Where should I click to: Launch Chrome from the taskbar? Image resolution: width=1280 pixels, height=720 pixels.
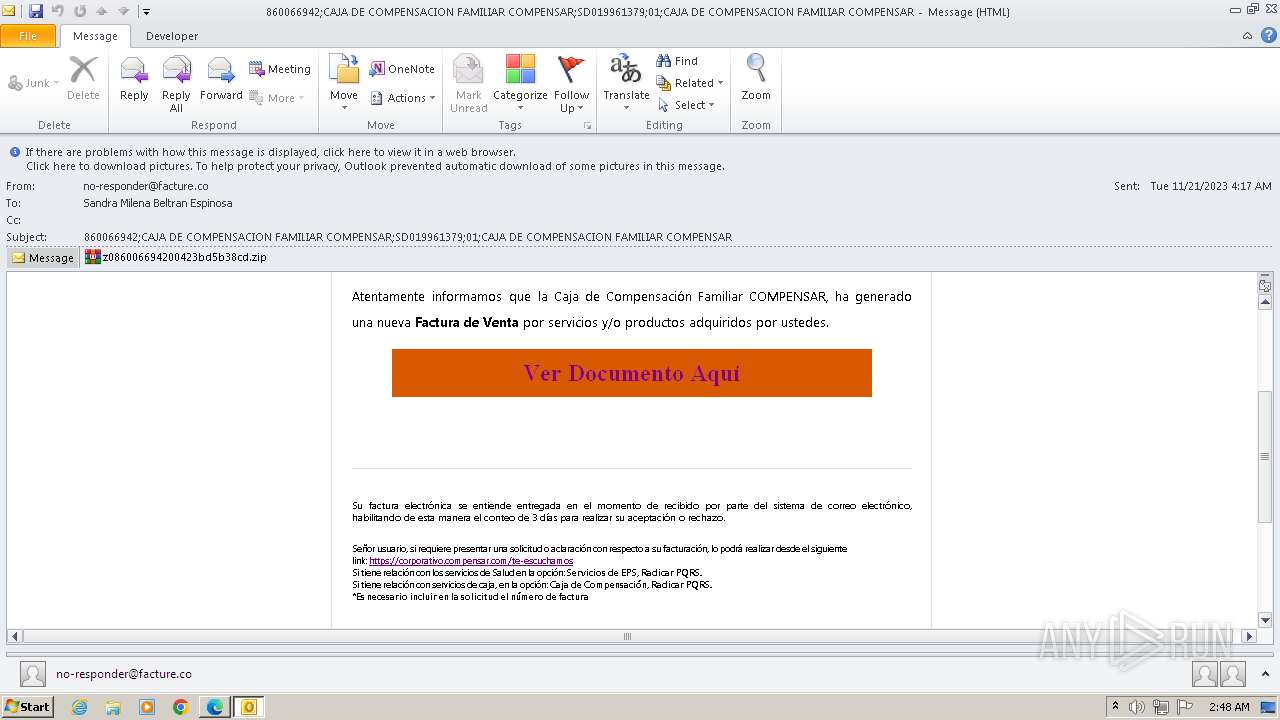(181, 707)
